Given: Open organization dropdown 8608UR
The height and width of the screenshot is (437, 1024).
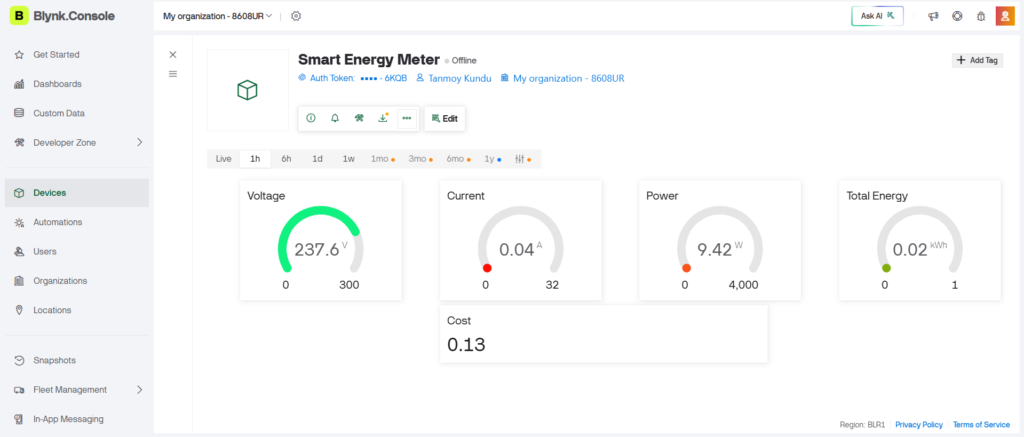Looking at the screenshot, I should pyautogui.click(x=217, y=16).
